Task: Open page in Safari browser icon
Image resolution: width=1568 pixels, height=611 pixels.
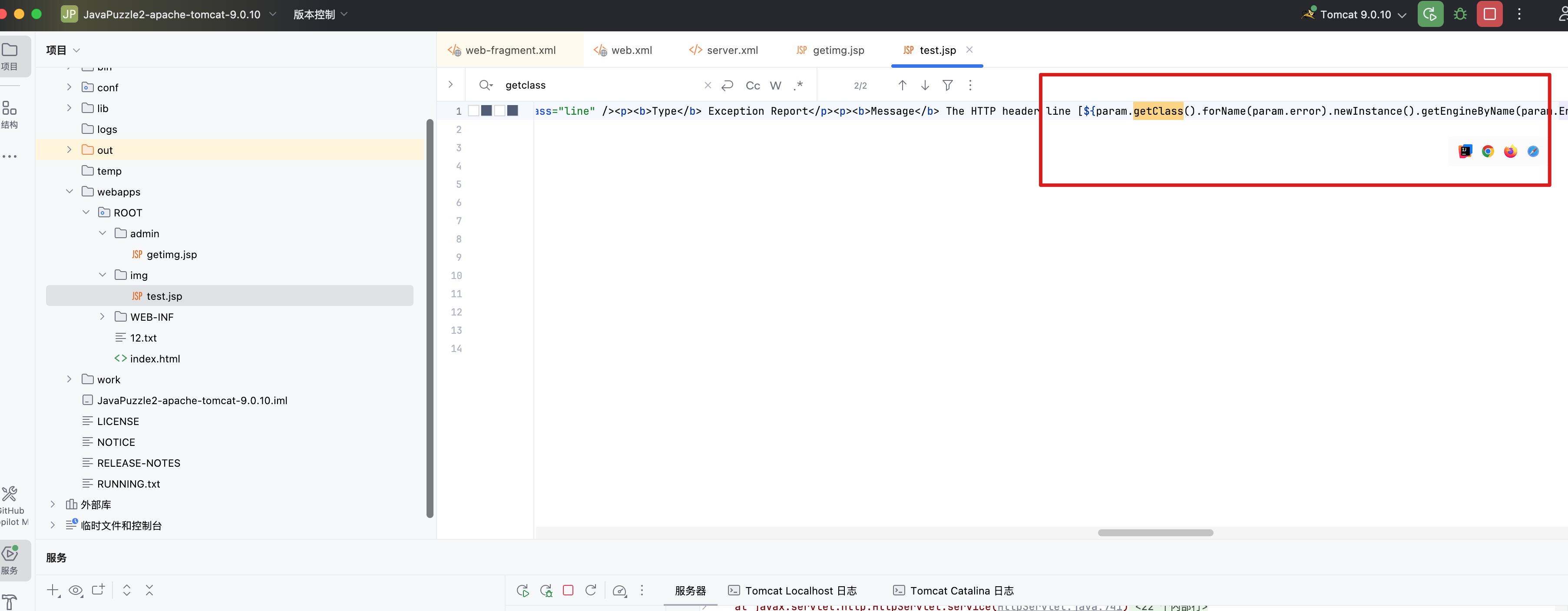Action: [1533, 151]
